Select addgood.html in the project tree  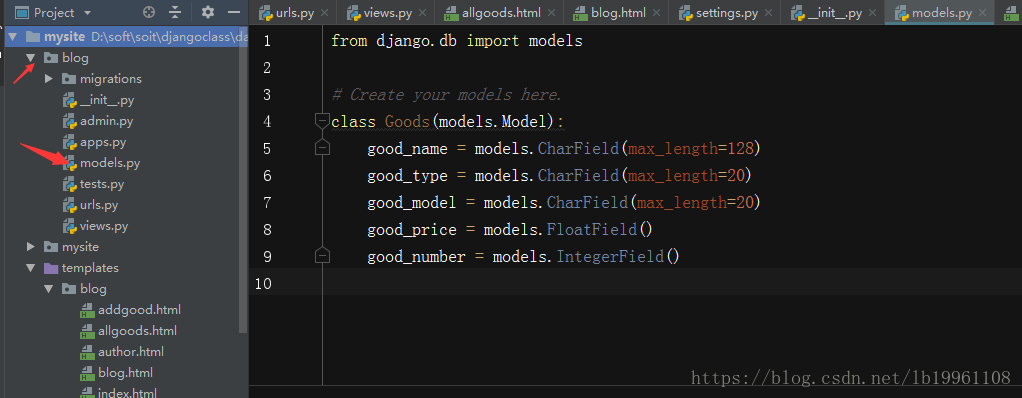[139, 310]
